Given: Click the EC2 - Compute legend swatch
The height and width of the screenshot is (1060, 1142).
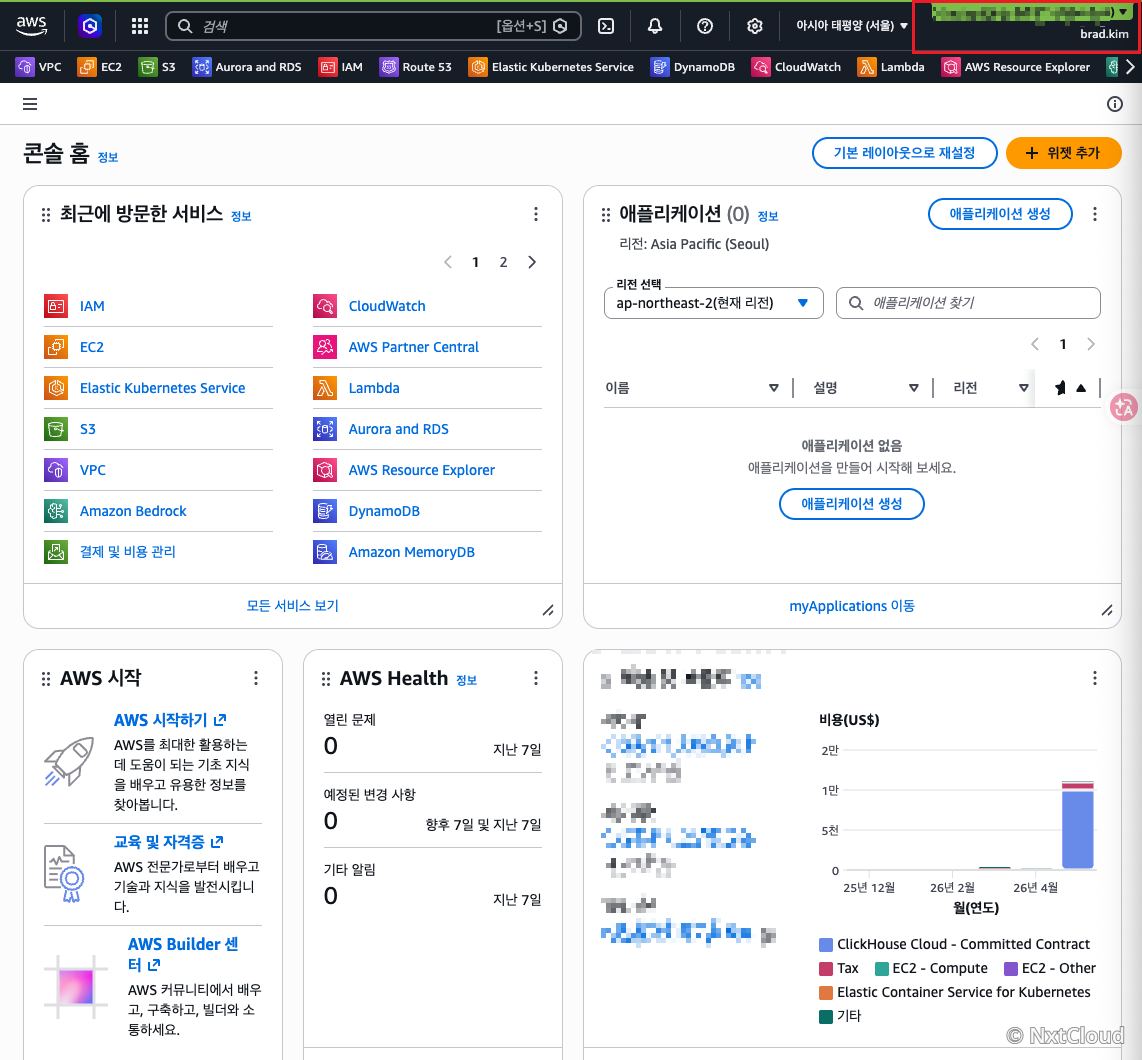Looking at the screenshot, I should [x=881, y=969].
